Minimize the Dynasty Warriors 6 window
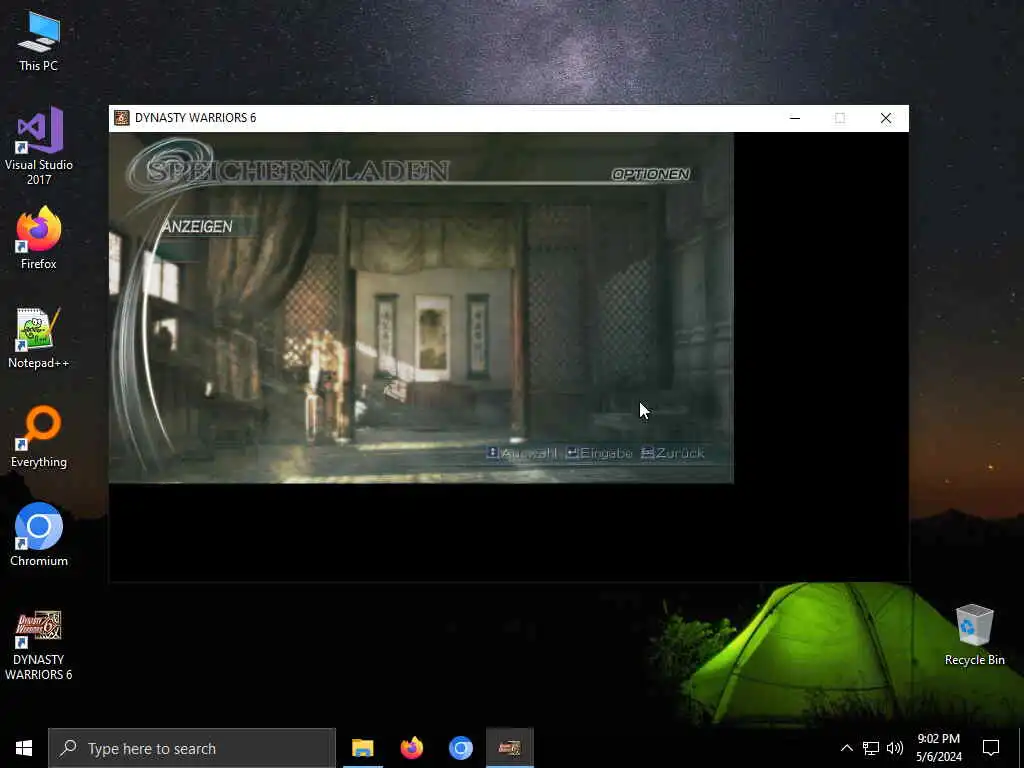Image resolution: width=1024 pixels, height=768 pixels. 795,118
